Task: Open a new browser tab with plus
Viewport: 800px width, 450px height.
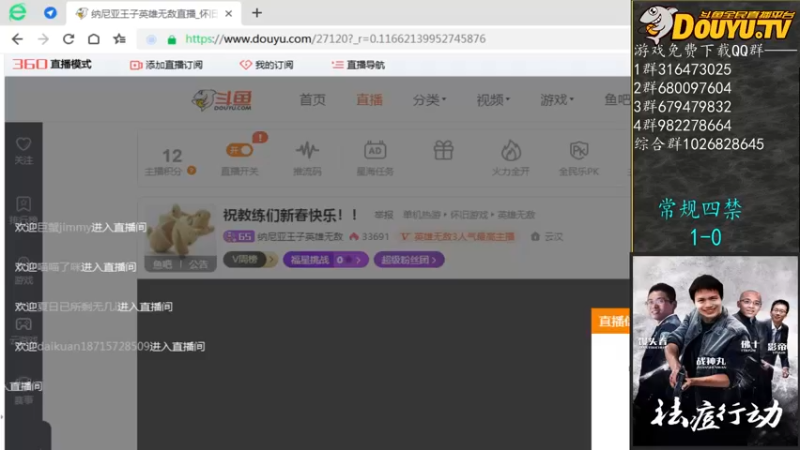Action: coord(257,13)
